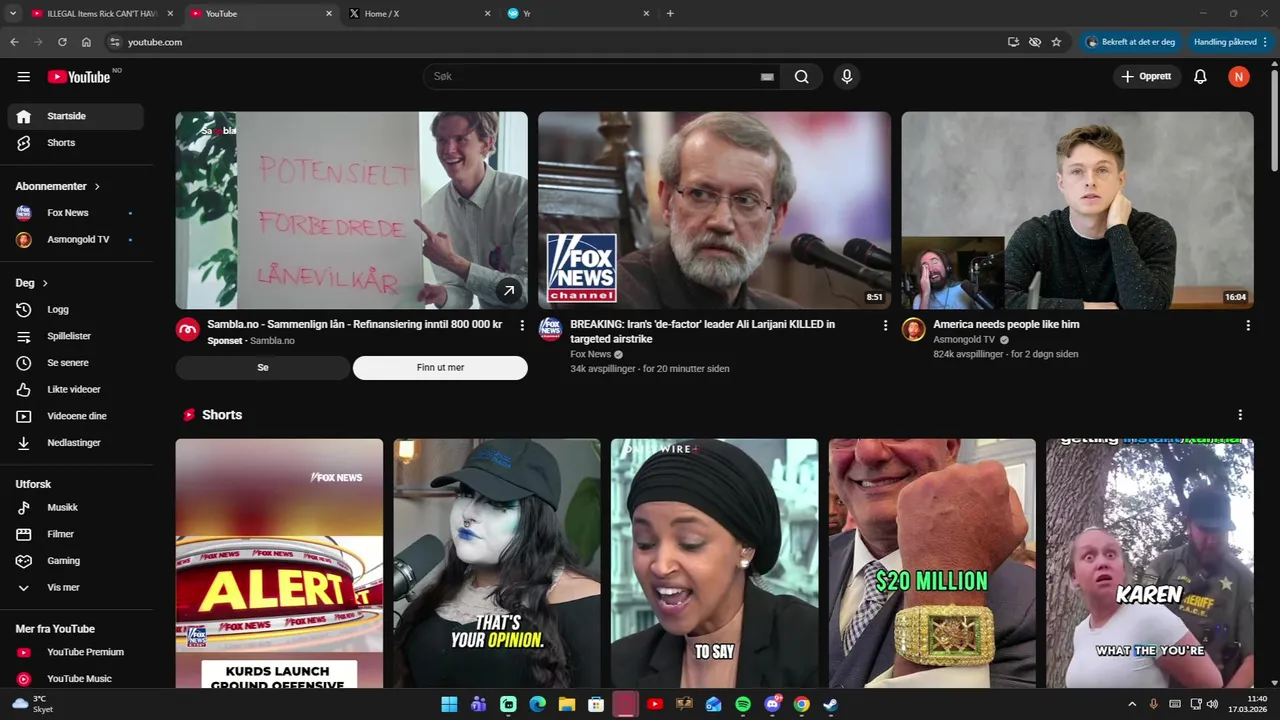Open Se senere list
Screen dimensions: 1280x720
click(76, 363)
